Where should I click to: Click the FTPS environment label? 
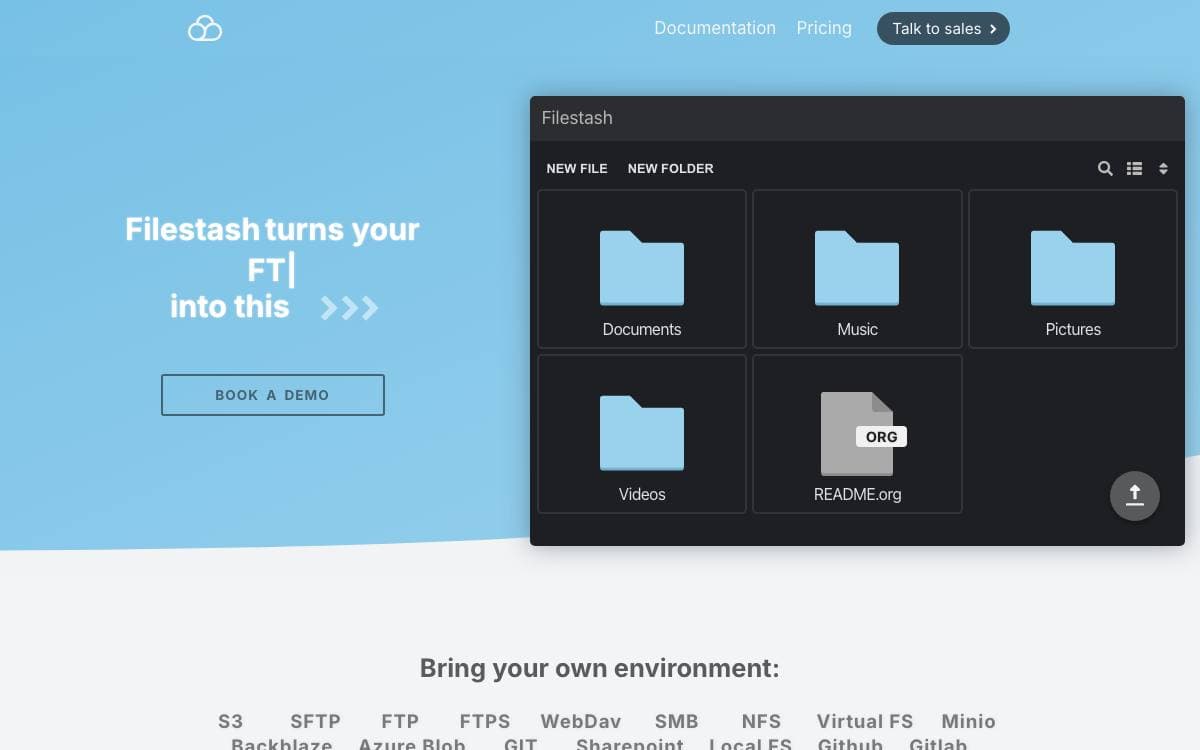(x=485, y=721)
